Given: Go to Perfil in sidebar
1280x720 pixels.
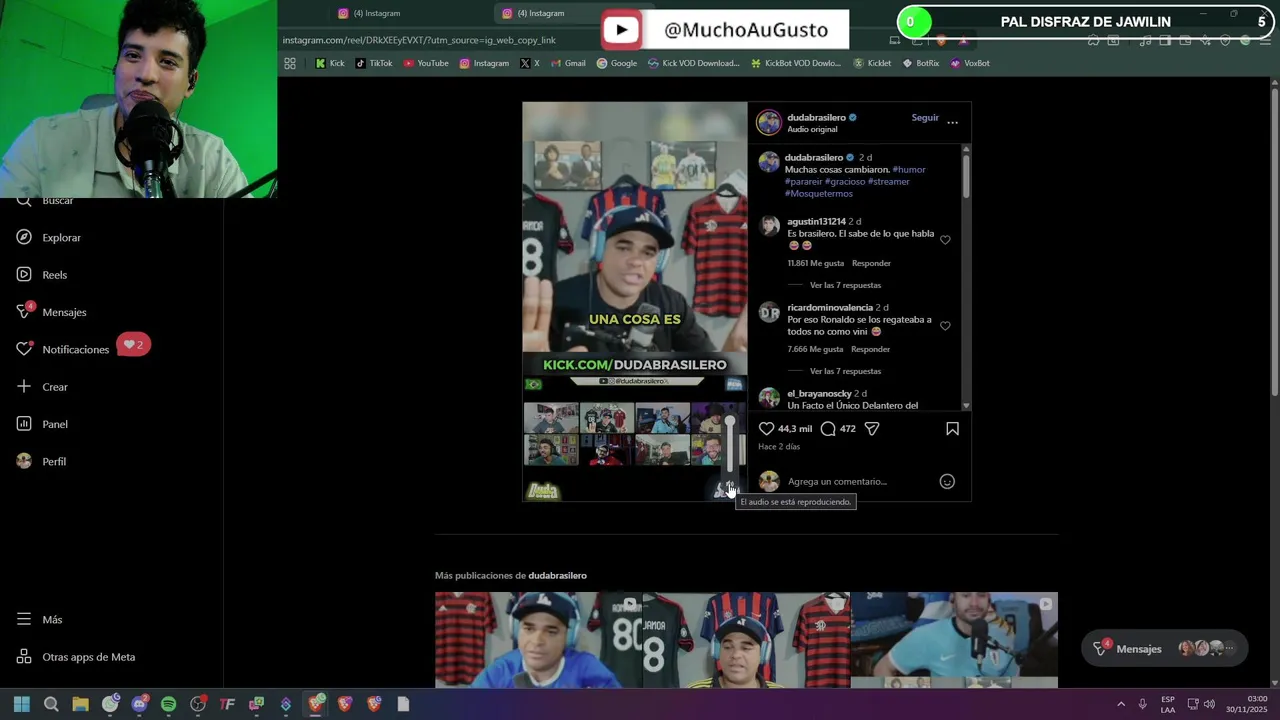Looking at the screenshot, I should (x=41, y=462).
